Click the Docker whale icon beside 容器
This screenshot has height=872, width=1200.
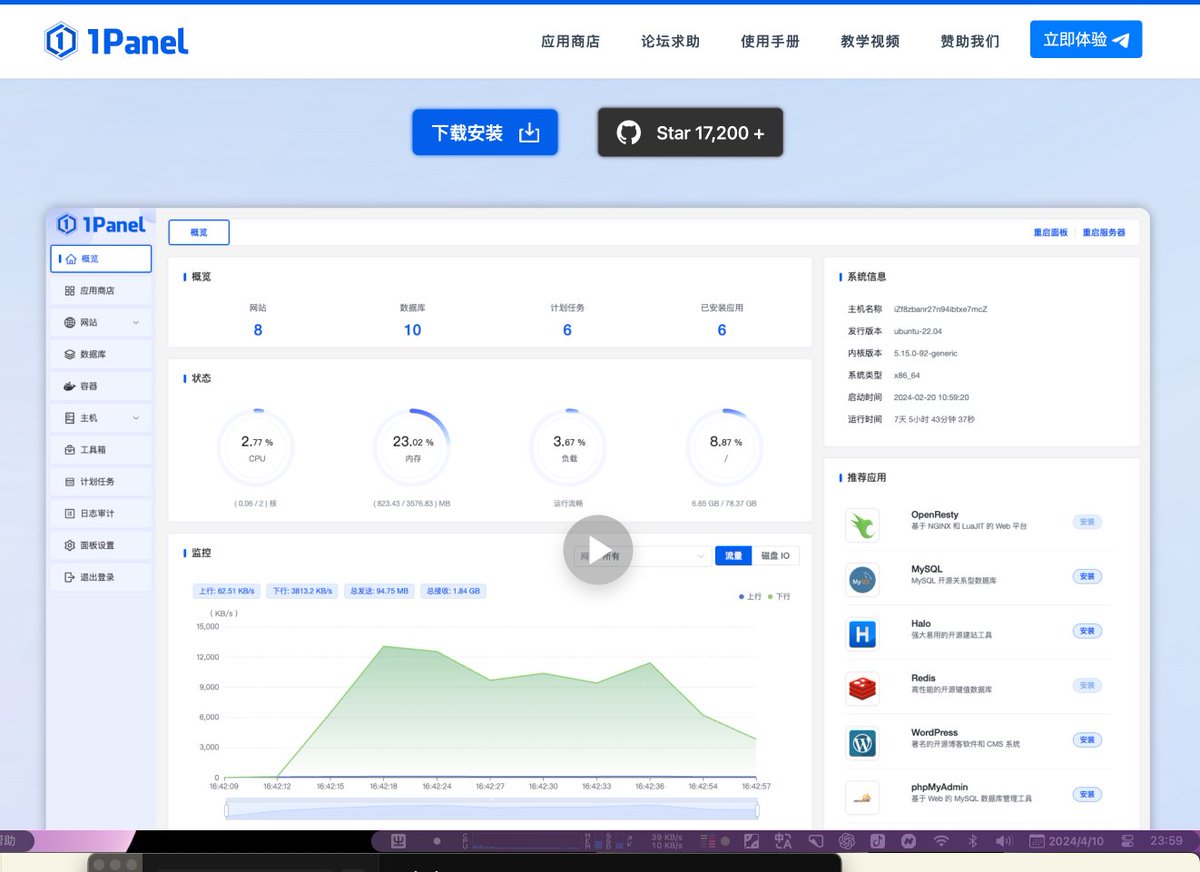click(70, 386)
